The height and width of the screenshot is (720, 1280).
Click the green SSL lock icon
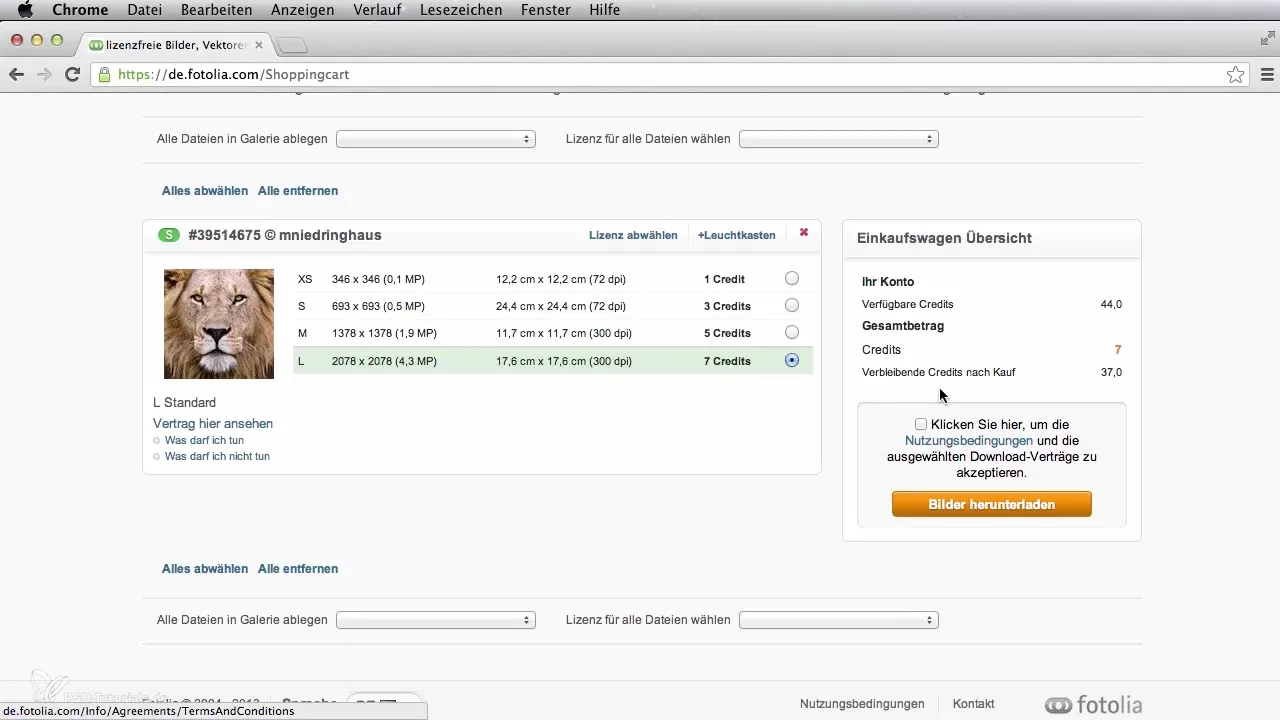(x=105, y=75)
